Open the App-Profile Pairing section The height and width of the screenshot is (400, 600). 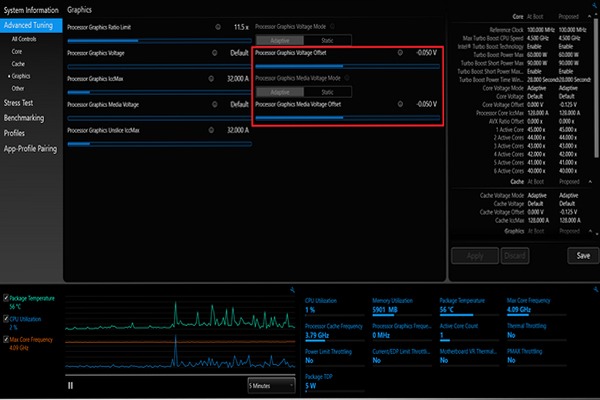[x=30, y=149]
